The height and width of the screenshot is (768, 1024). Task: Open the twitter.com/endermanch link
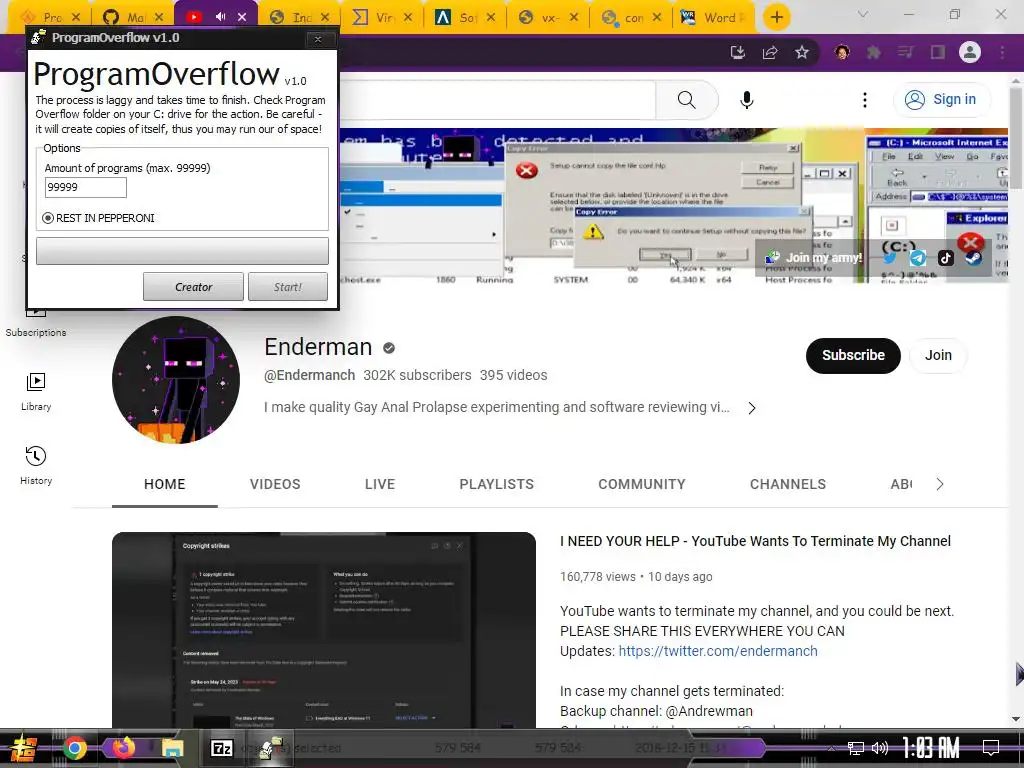point(718,652)
